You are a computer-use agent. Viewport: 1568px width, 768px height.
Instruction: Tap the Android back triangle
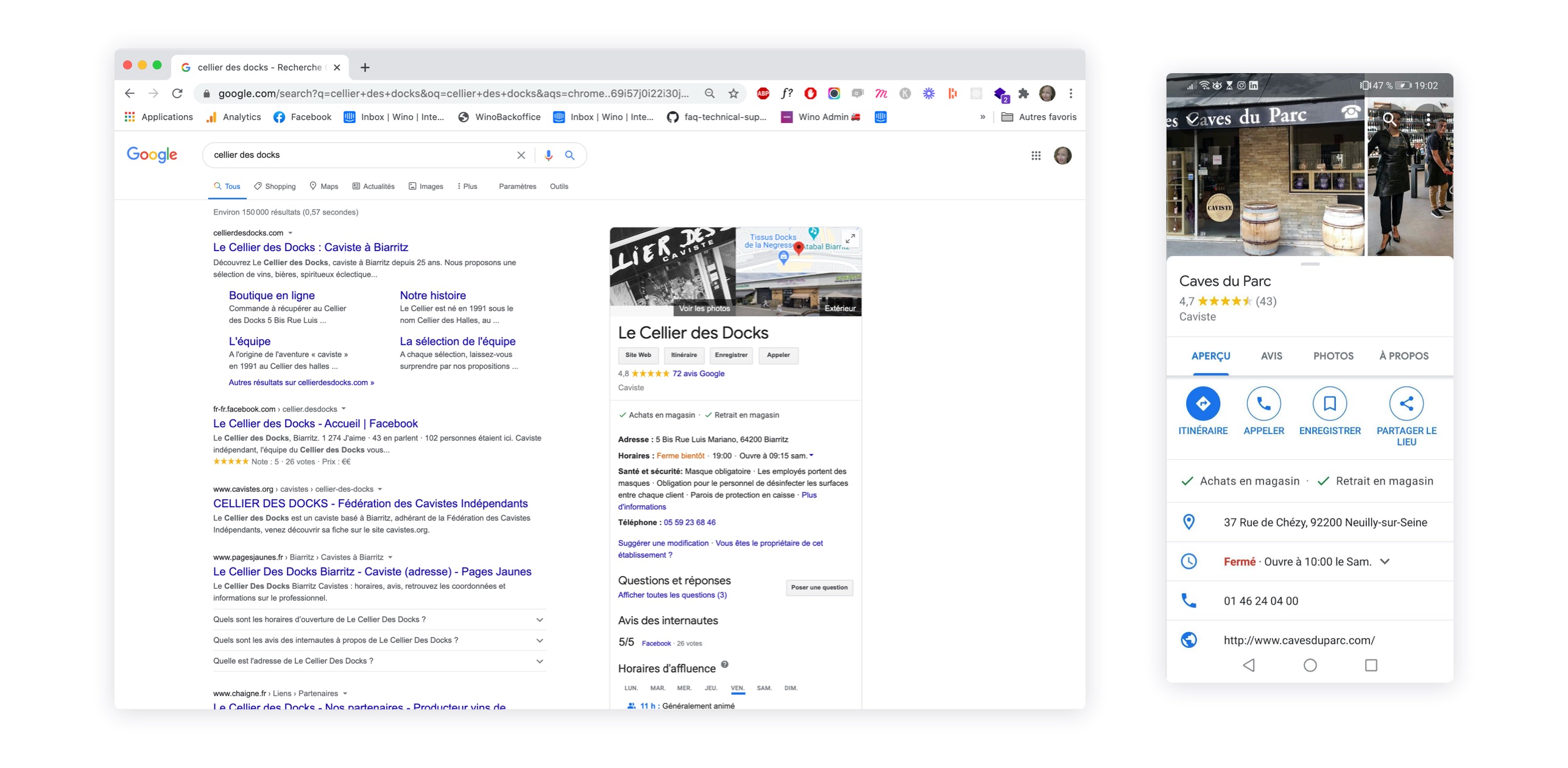1249,665
